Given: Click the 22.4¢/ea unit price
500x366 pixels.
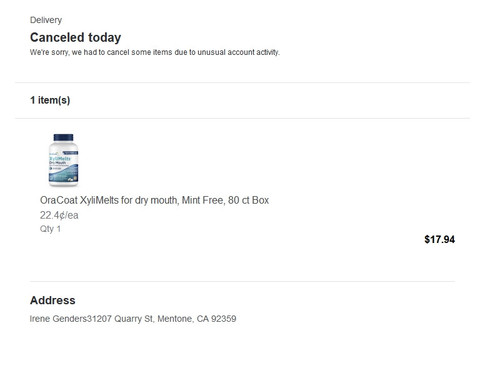Looking at the screenshot, I should pos(59,215).
